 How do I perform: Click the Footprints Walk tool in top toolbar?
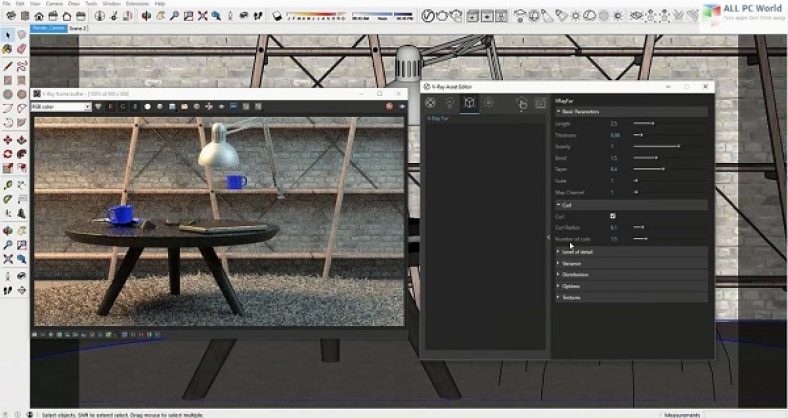tap(258, 16)
